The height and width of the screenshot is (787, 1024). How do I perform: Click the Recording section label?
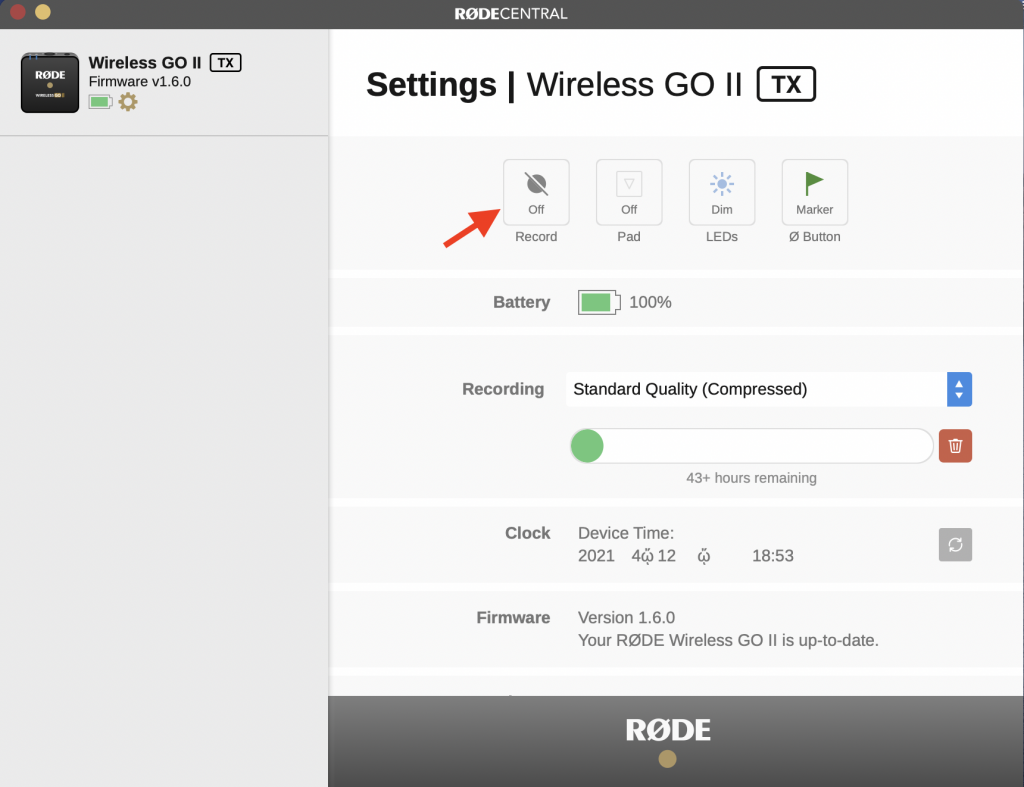click(x=503, y=389)
